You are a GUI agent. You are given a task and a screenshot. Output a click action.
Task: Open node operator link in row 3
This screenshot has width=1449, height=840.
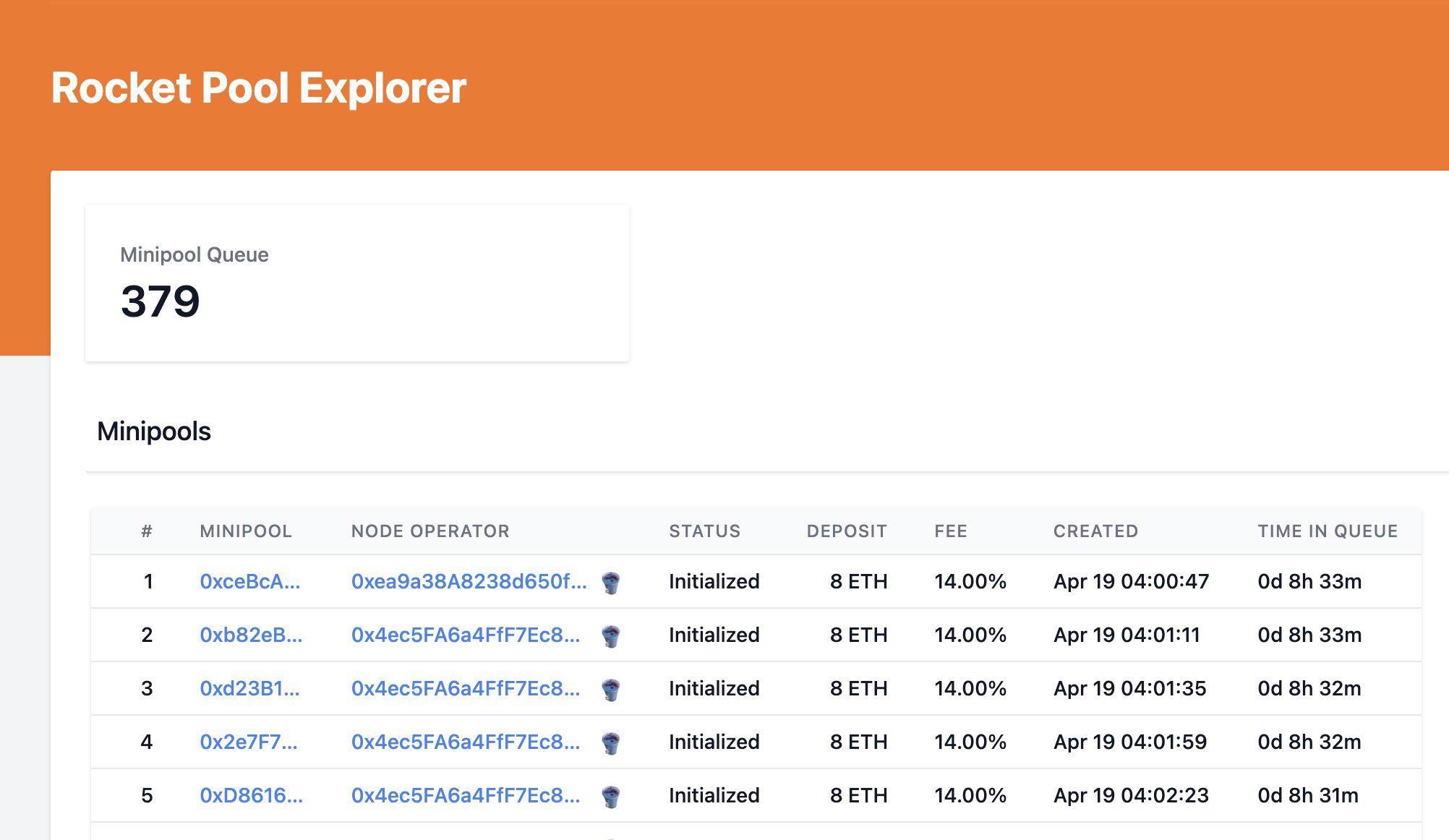point(466,688)
